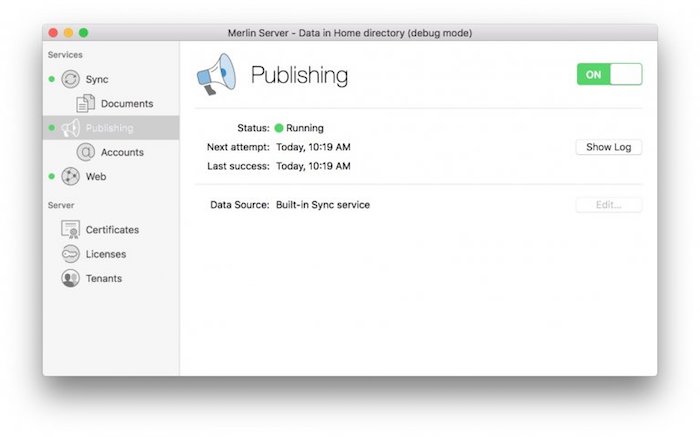Viewport: 700px width, 437px height.
Task: Open Tenants in Server section
Action: click(104, 278)
